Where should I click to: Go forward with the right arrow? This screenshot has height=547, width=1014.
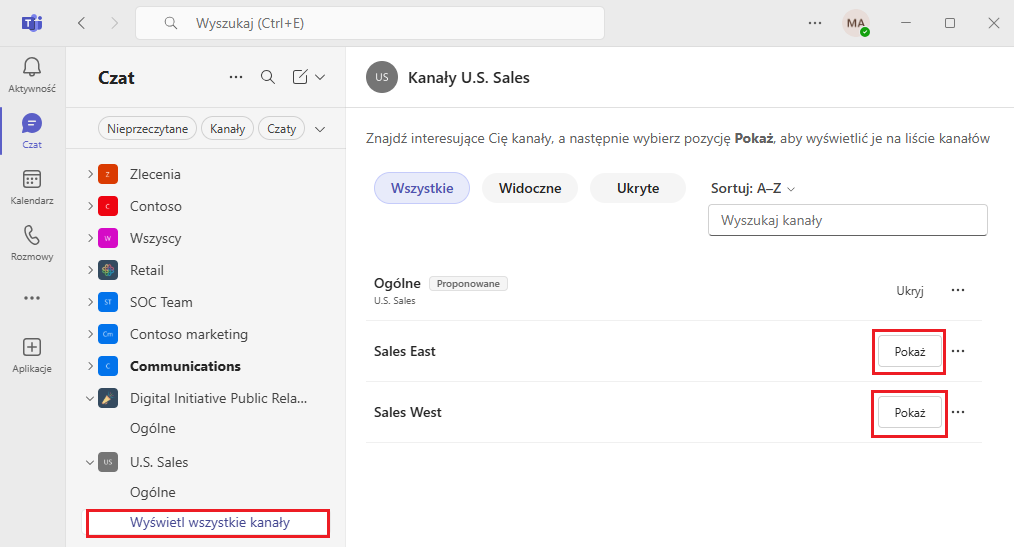pos(114,23)
